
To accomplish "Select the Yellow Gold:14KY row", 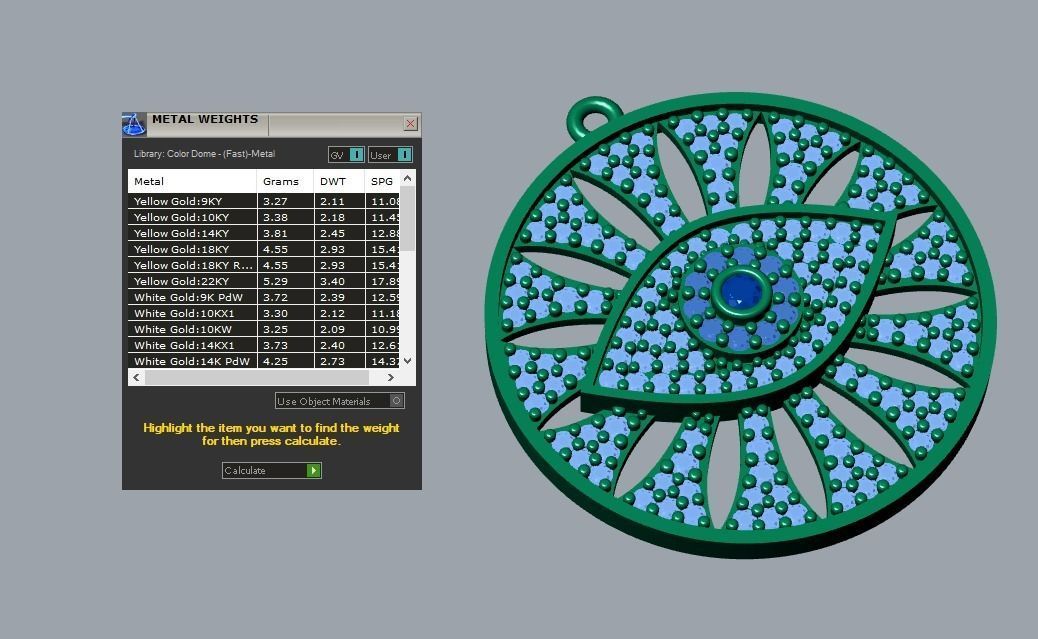I will click(x=263, y=233).
